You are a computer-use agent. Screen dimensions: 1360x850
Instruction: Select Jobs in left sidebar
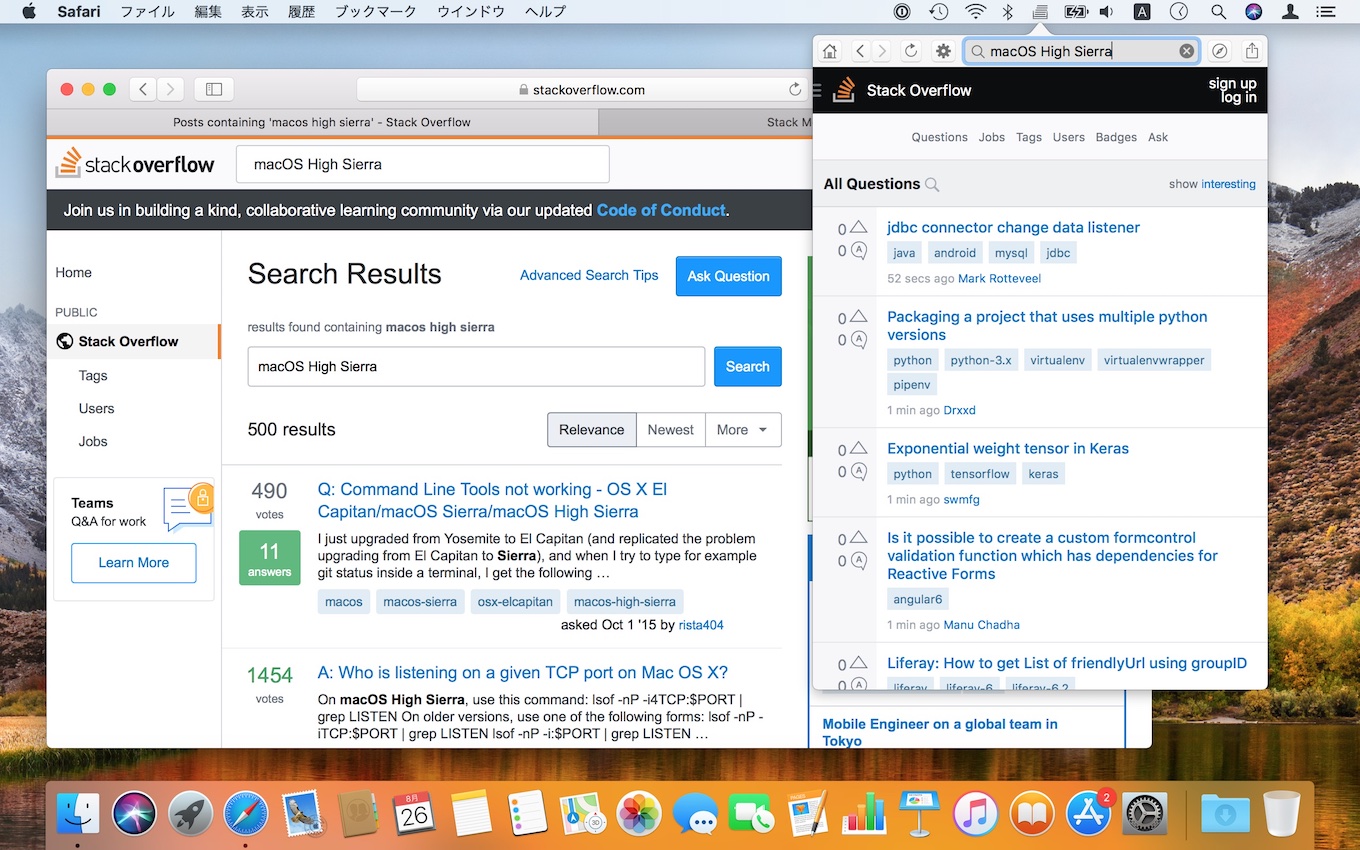93,441
